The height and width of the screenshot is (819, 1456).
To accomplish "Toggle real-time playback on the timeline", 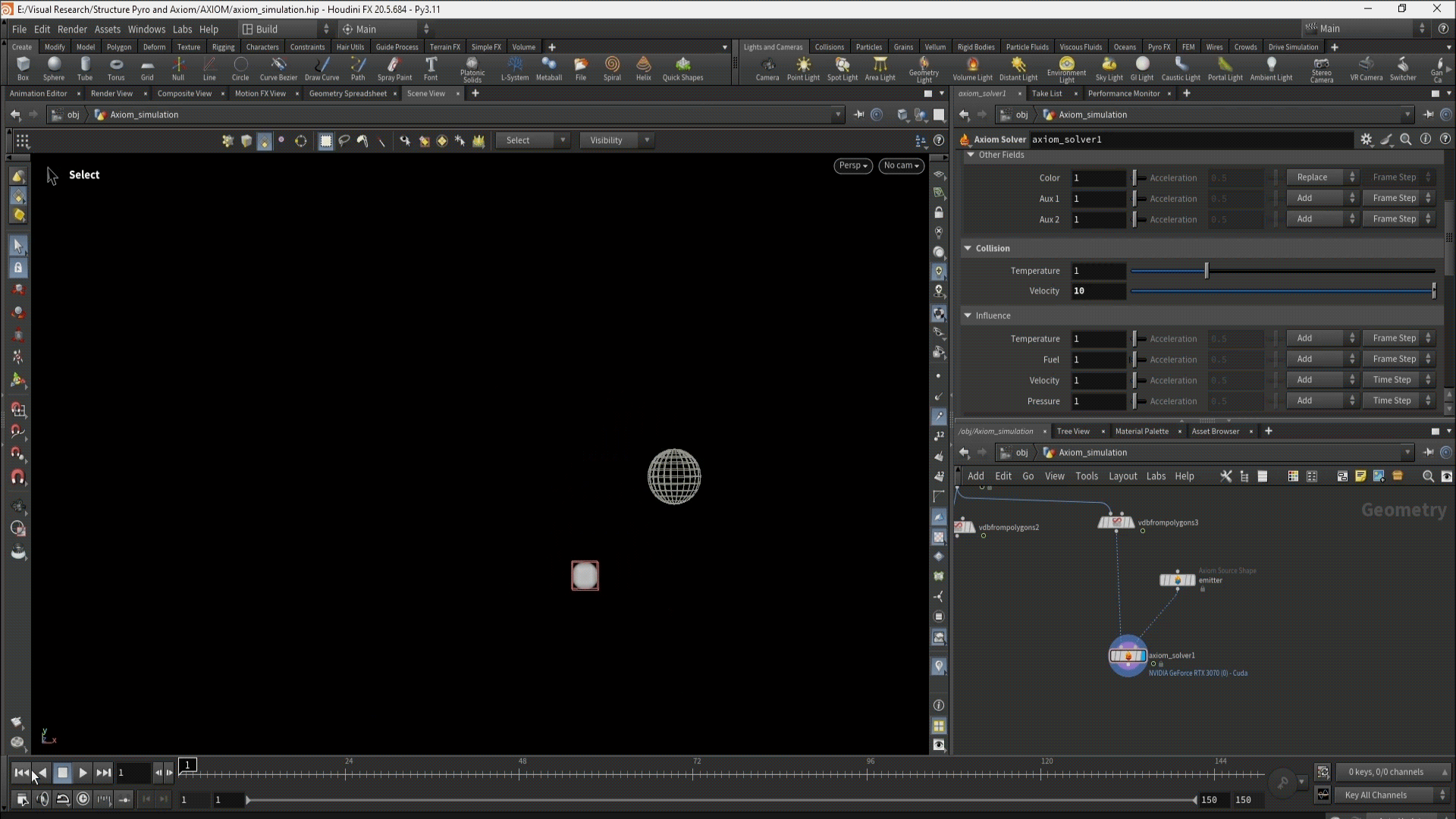I will point(83,799).
